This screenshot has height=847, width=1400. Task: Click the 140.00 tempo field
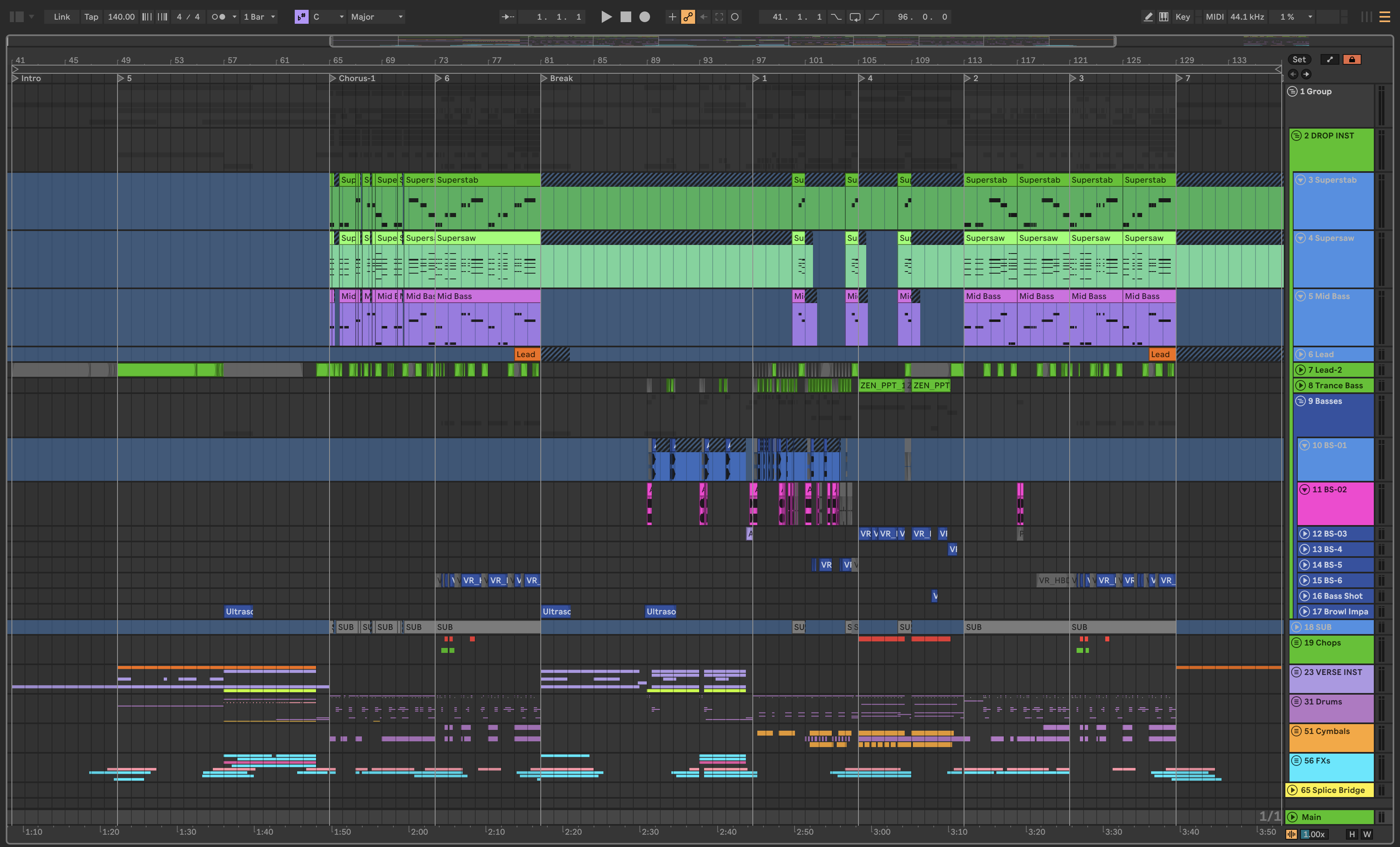coord(121,17)
